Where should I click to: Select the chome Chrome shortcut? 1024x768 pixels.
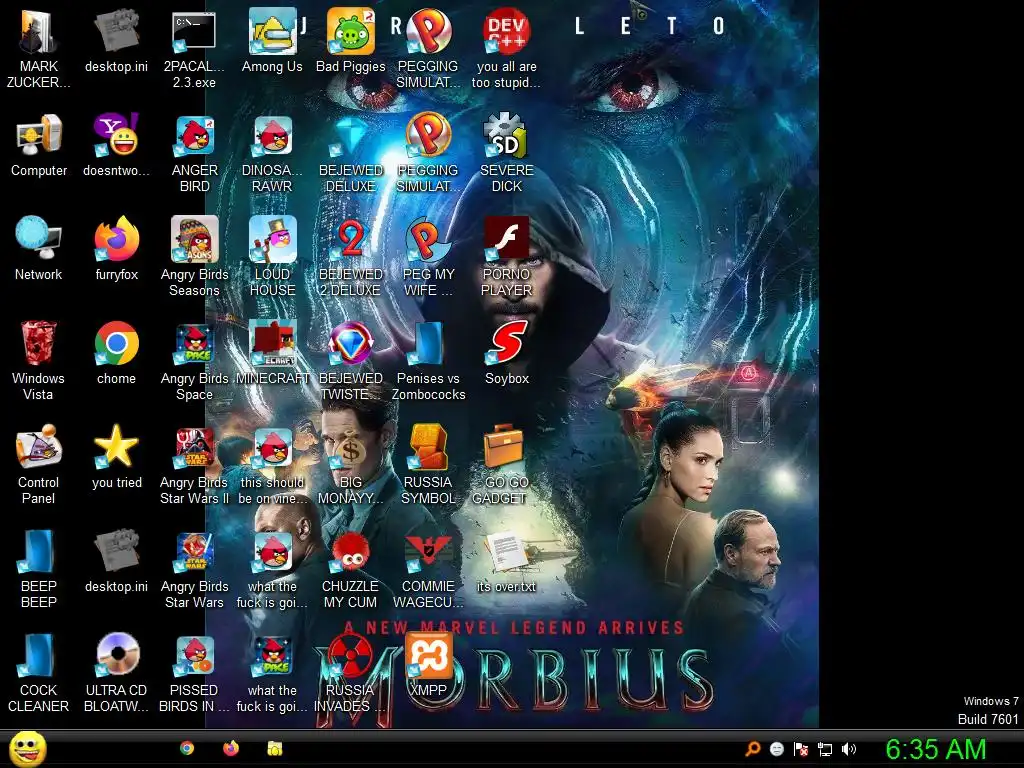point(116,352)
